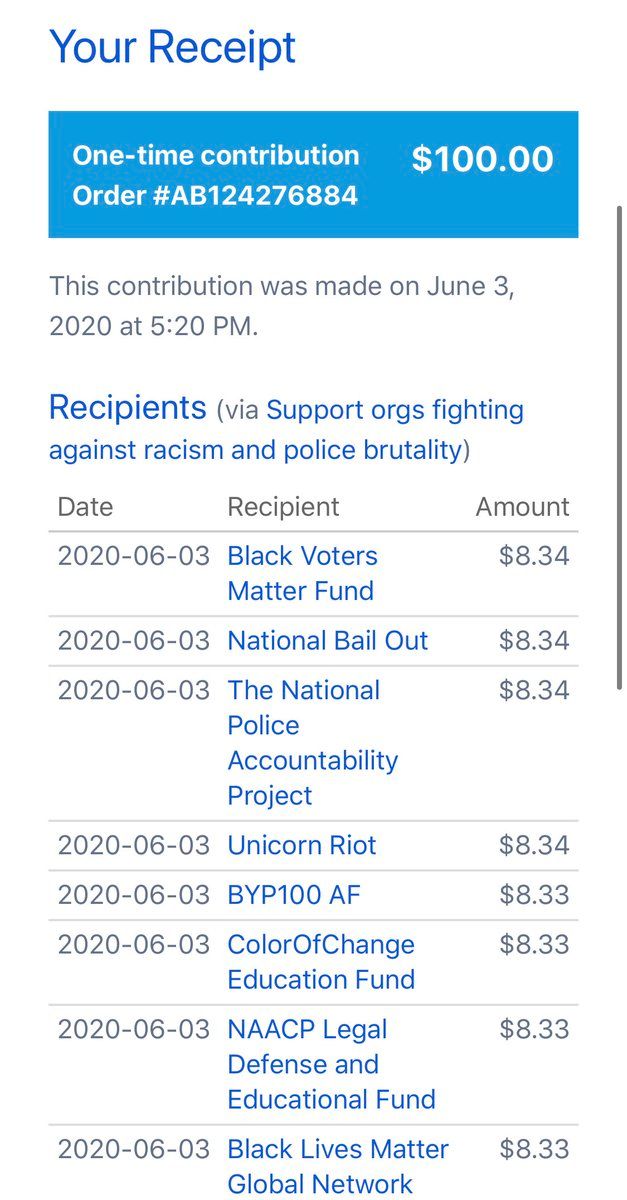Click the Date column header
The height and width of the screenshot is (1200, 627).
[x=85, y=507]
